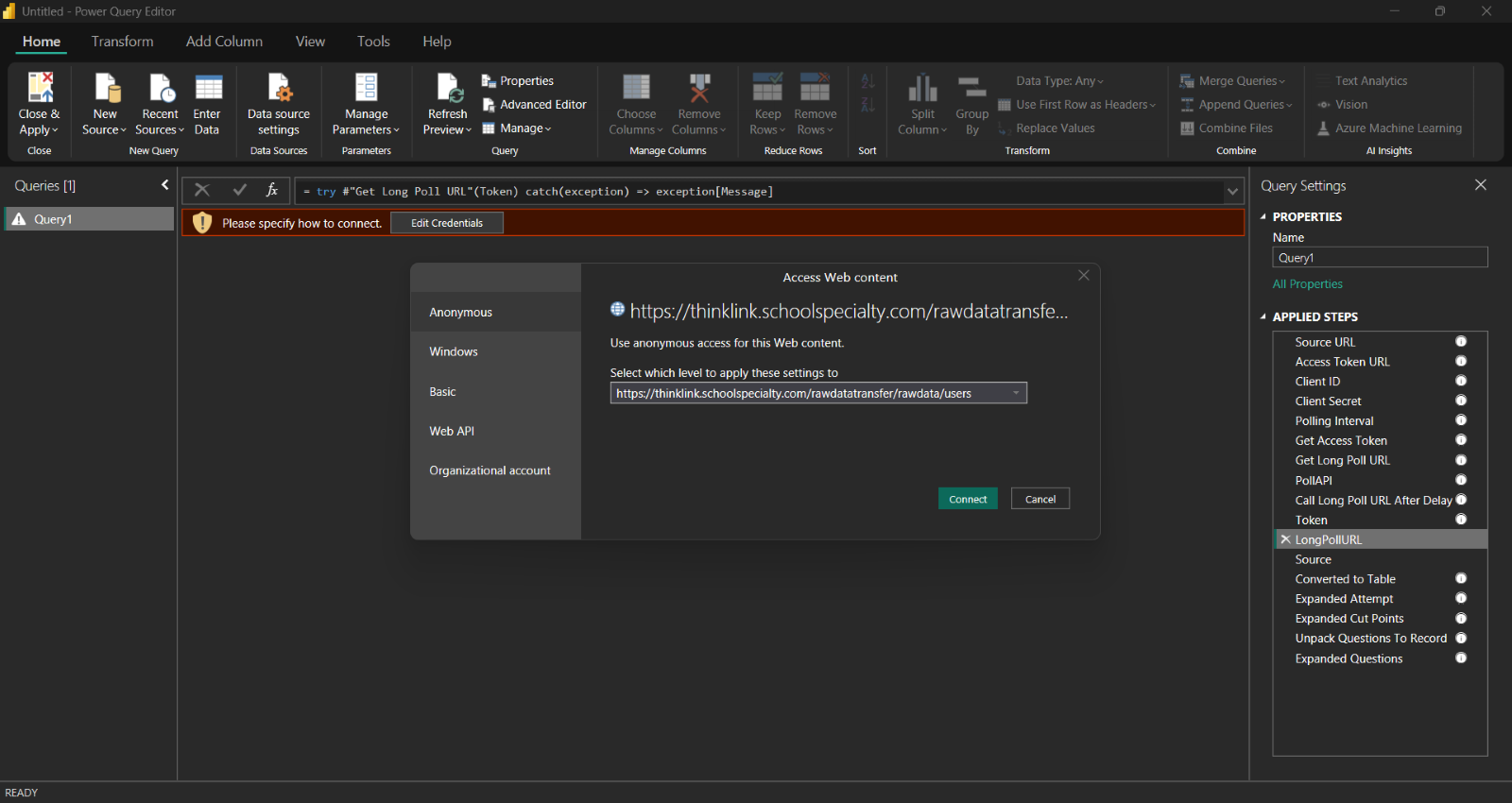Viewport: 1512px width, 803px height.
Task: Switch to the Add Column tab
Action: click(x=224, y=42)
